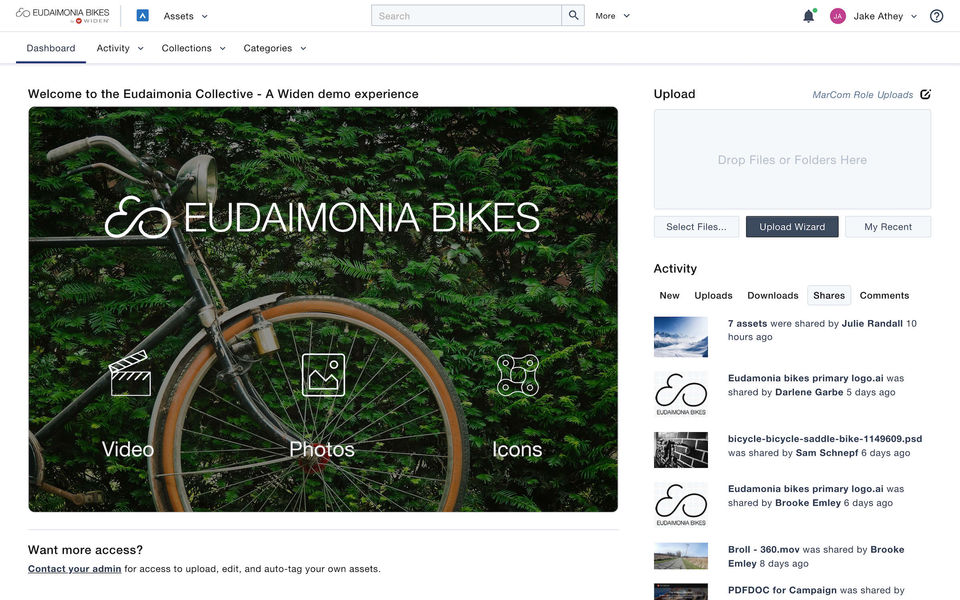960x600 pixels.
Task: Open Brooke Emley's shared logo thumbnail
Action: 681,504
